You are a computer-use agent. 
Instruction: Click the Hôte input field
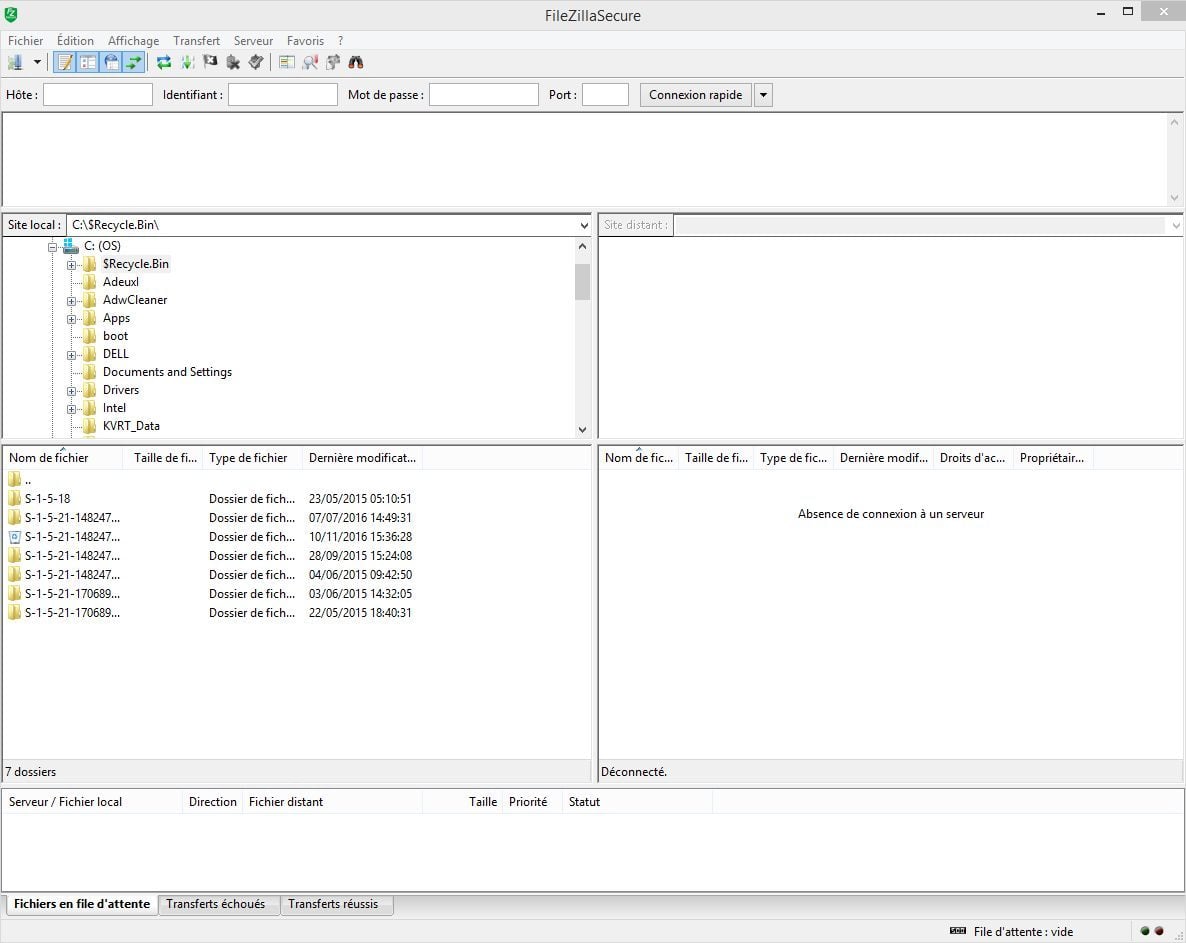(x=98, y=95)
